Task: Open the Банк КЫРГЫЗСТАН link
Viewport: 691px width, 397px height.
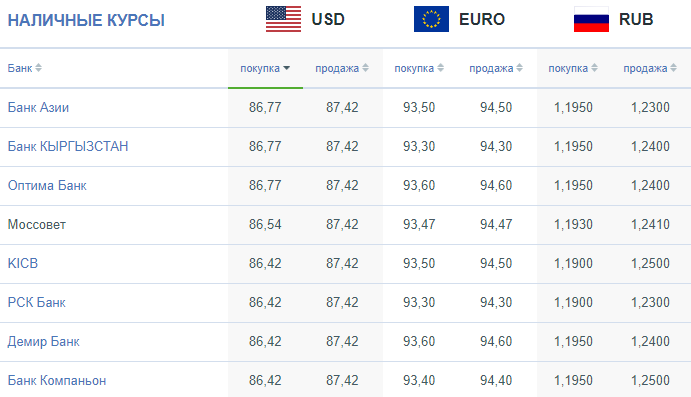Action: pos(68,146)
